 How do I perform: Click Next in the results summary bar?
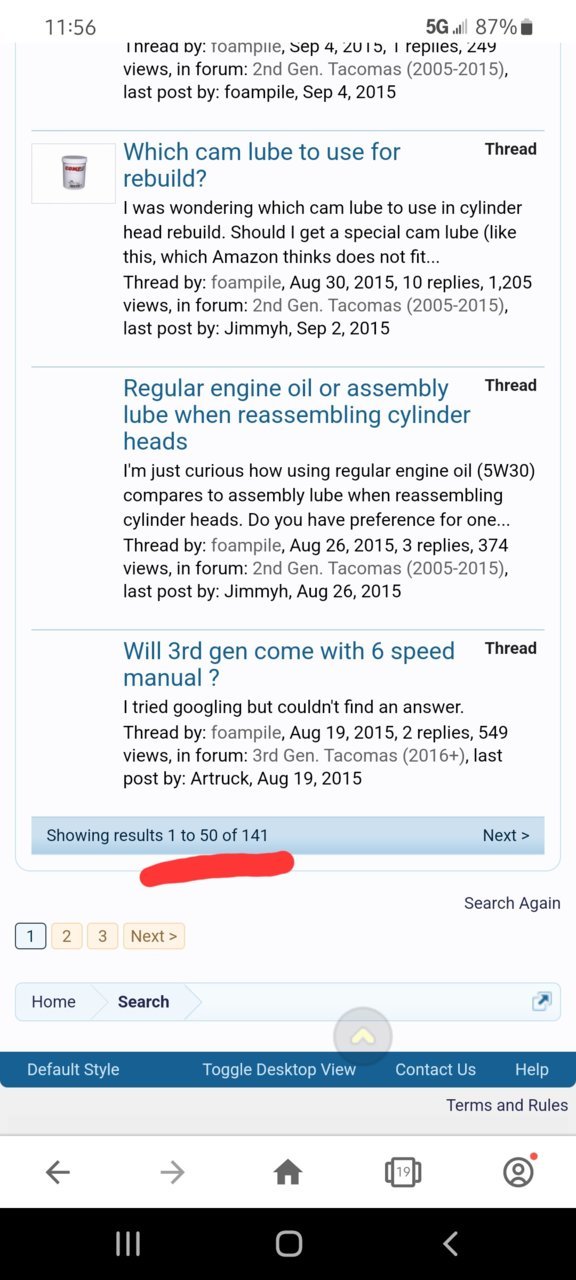pyautogui.click(x=506, y=835)
